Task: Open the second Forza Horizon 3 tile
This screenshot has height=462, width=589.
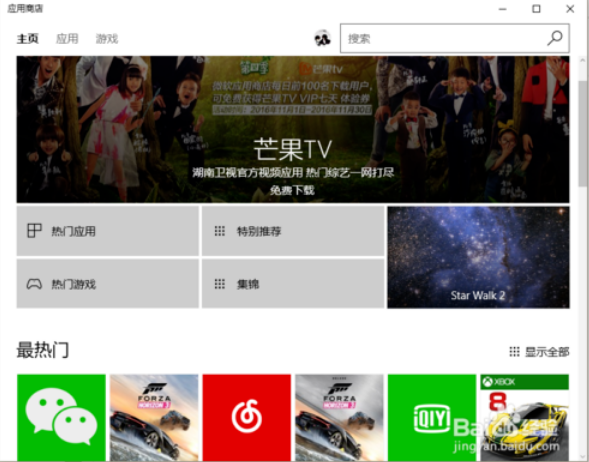Action: pyautogui.click(x=340, y=418)
